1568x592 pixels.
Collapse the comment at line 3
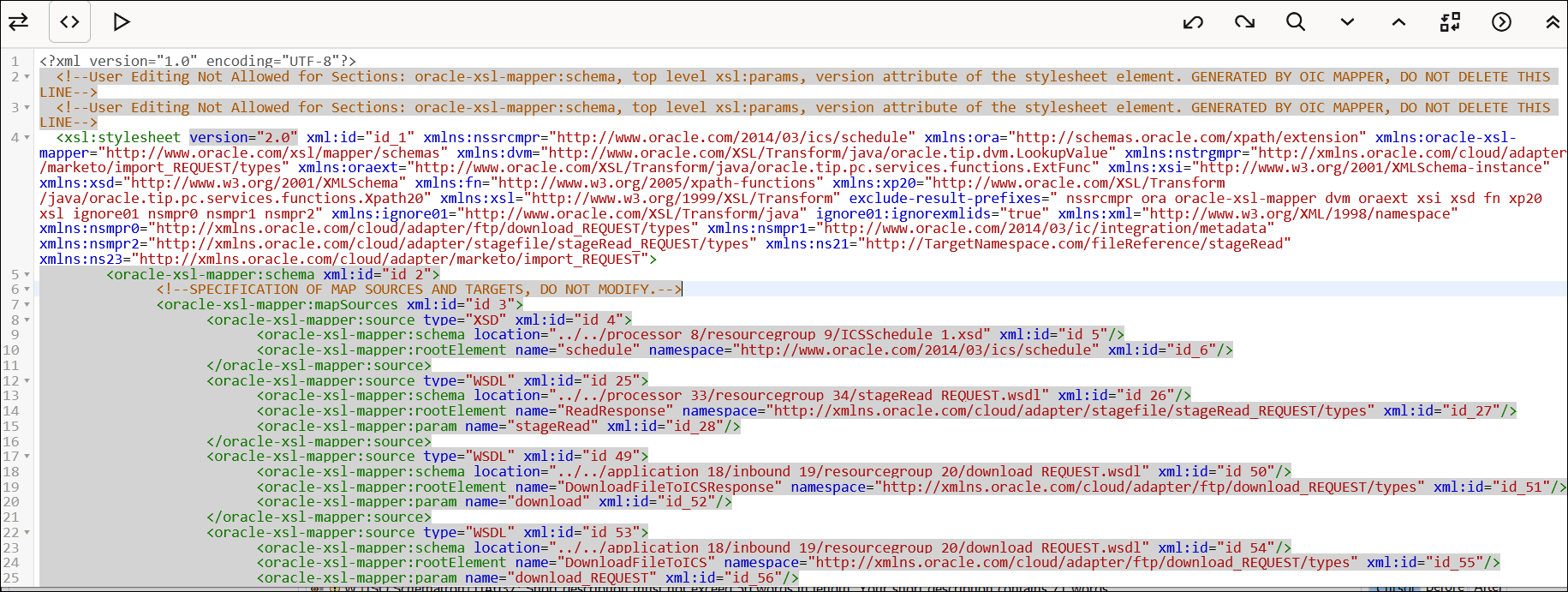pos(27,108)
